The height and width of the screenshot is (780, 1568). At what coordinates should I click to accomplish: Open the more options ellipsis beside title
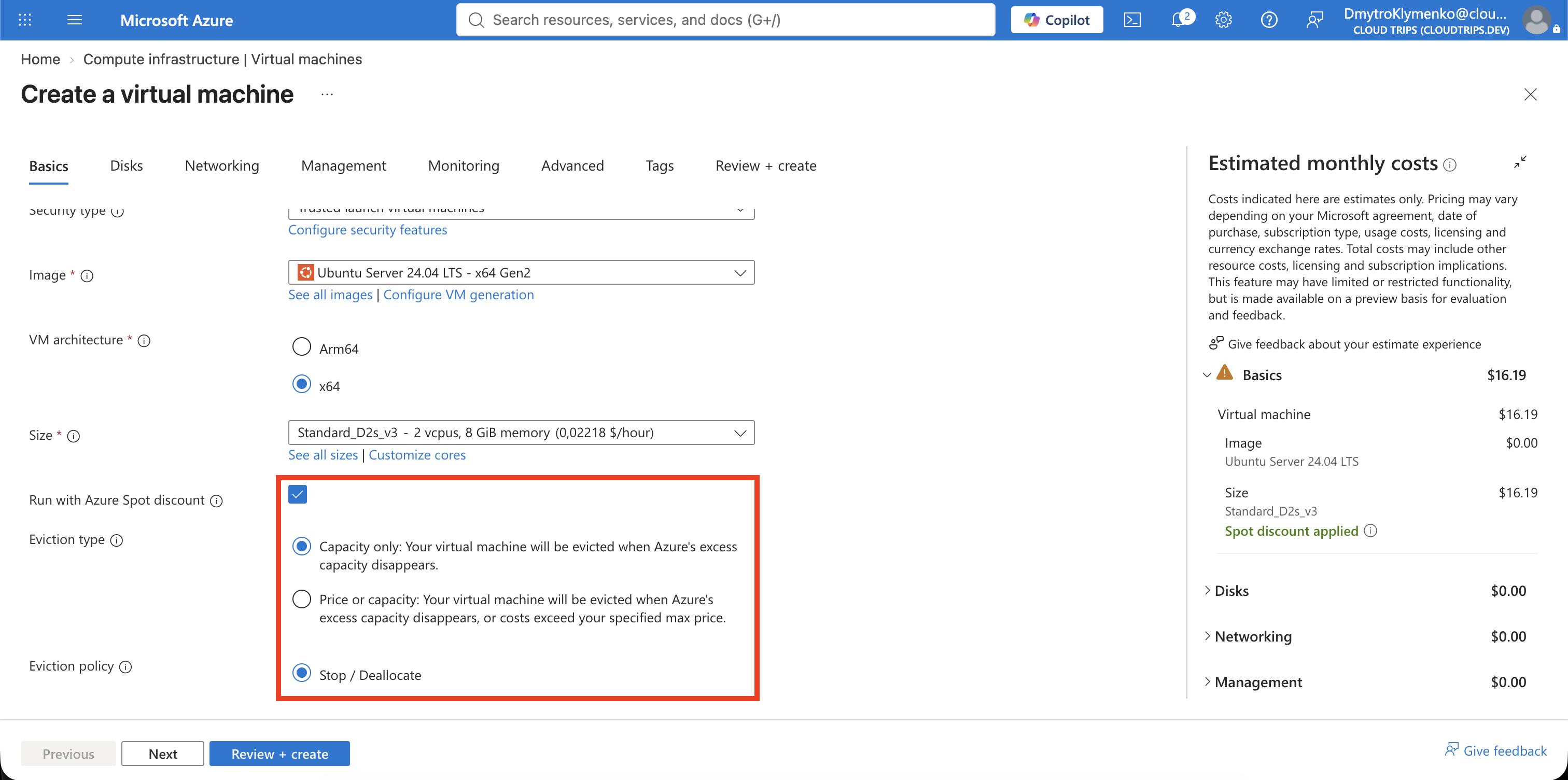pos(327,94)
